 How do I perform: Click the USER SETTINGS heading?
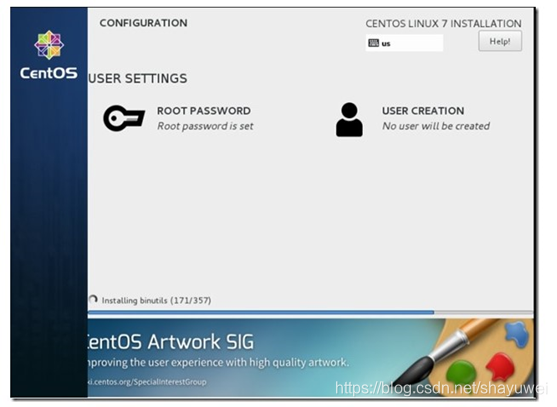point(138,78)
